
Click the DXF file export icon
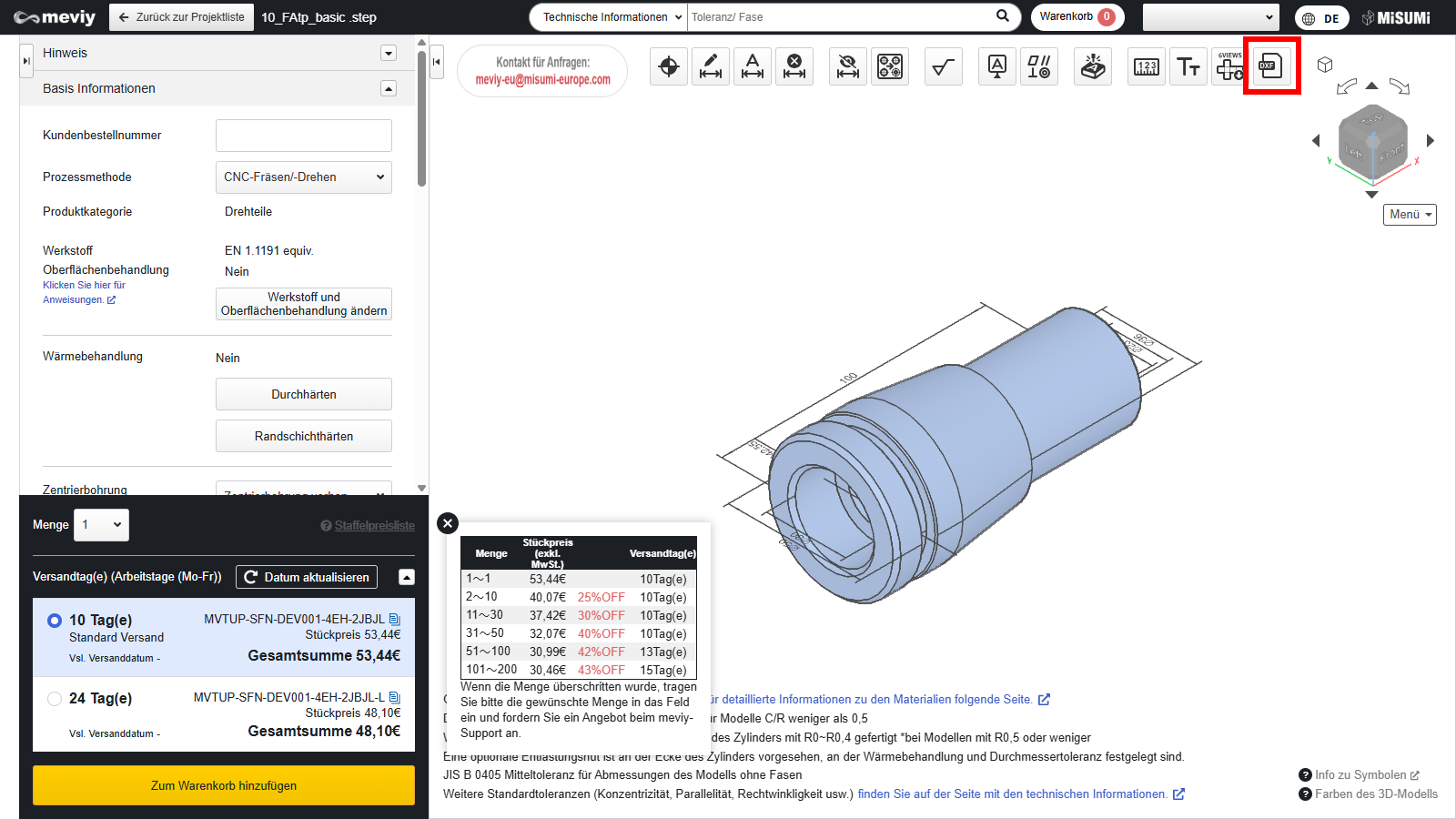[x=1270, y=66]
